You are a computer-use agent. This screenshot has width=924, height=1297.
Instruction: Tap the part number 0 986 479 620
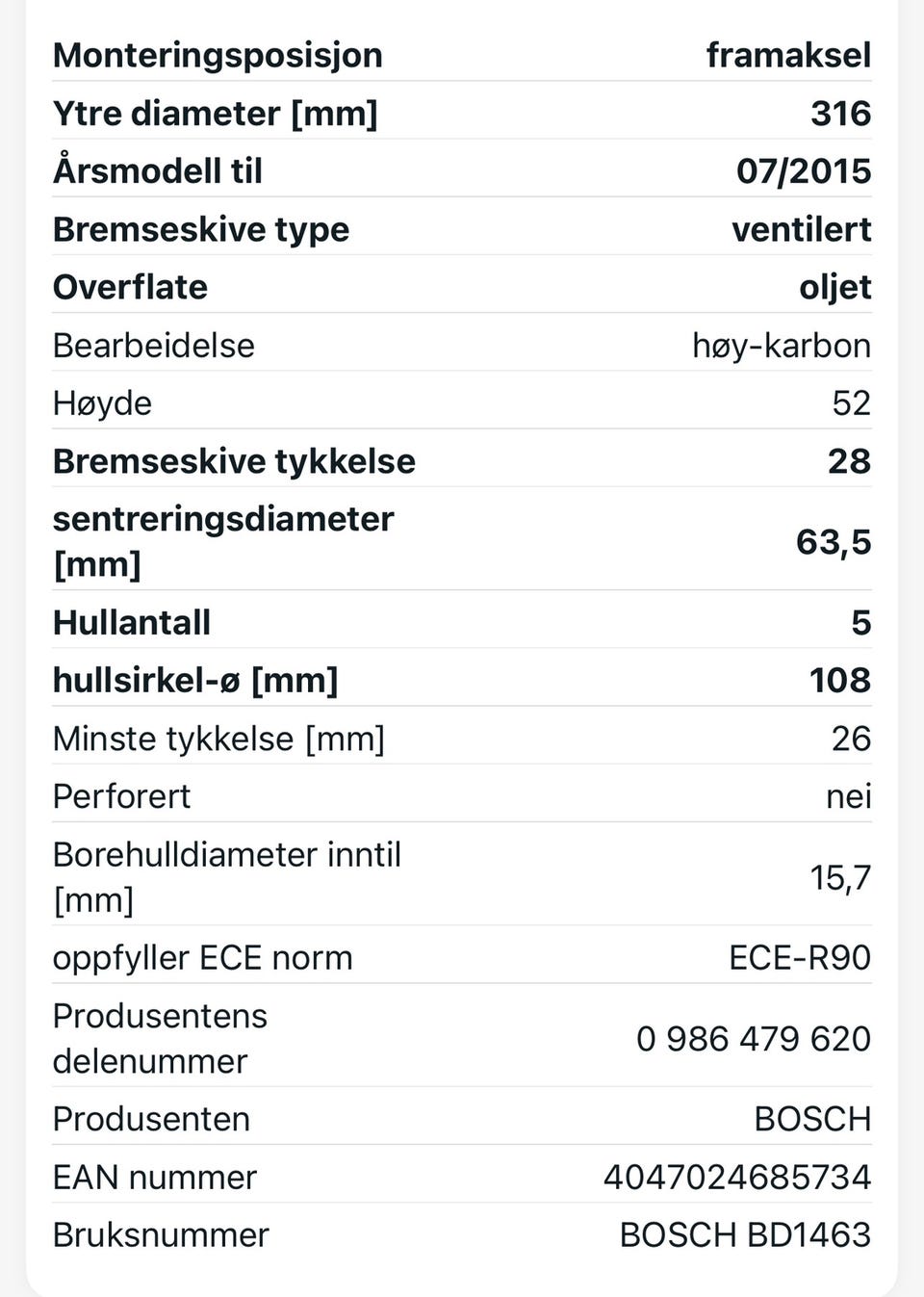click(x=753, y=1038)
